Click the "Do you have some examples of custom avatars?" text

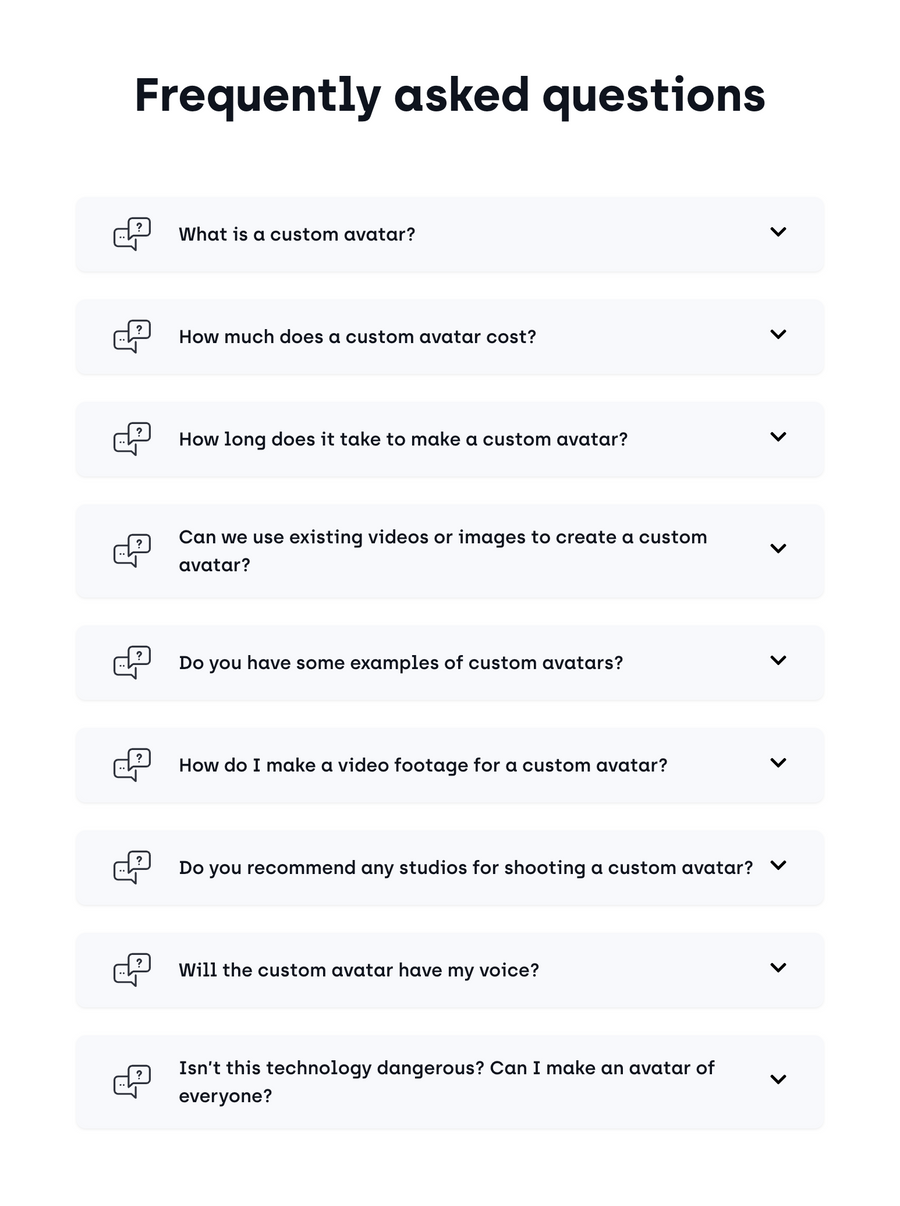[400, 663]
